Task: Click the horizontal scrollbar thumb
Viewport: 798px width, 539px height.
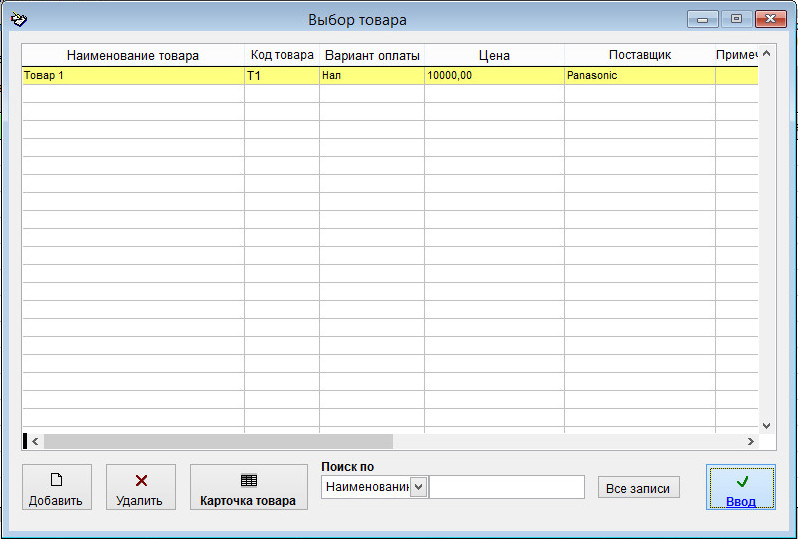Action: [x=218, y=441]
